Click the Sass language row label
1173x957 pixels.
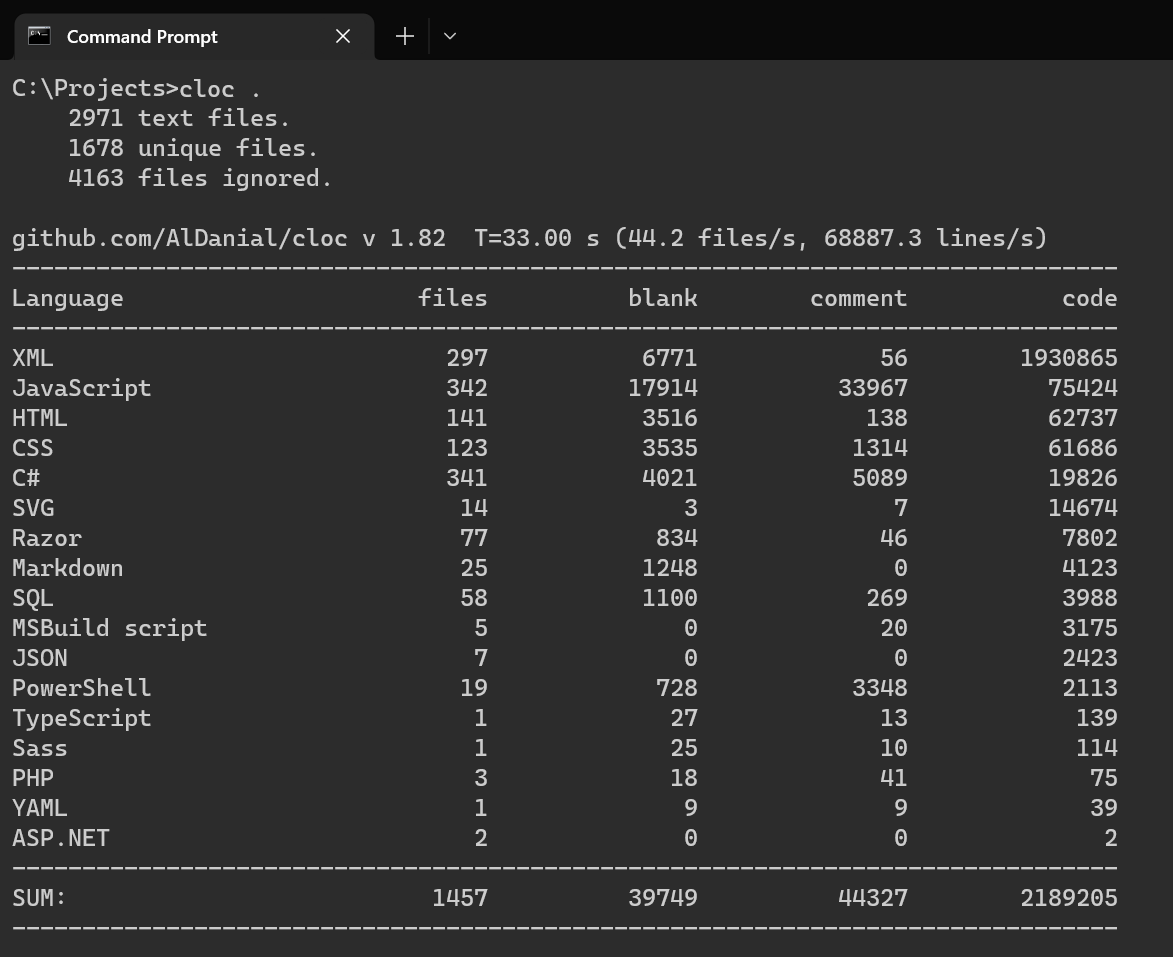tap(40, 747)
